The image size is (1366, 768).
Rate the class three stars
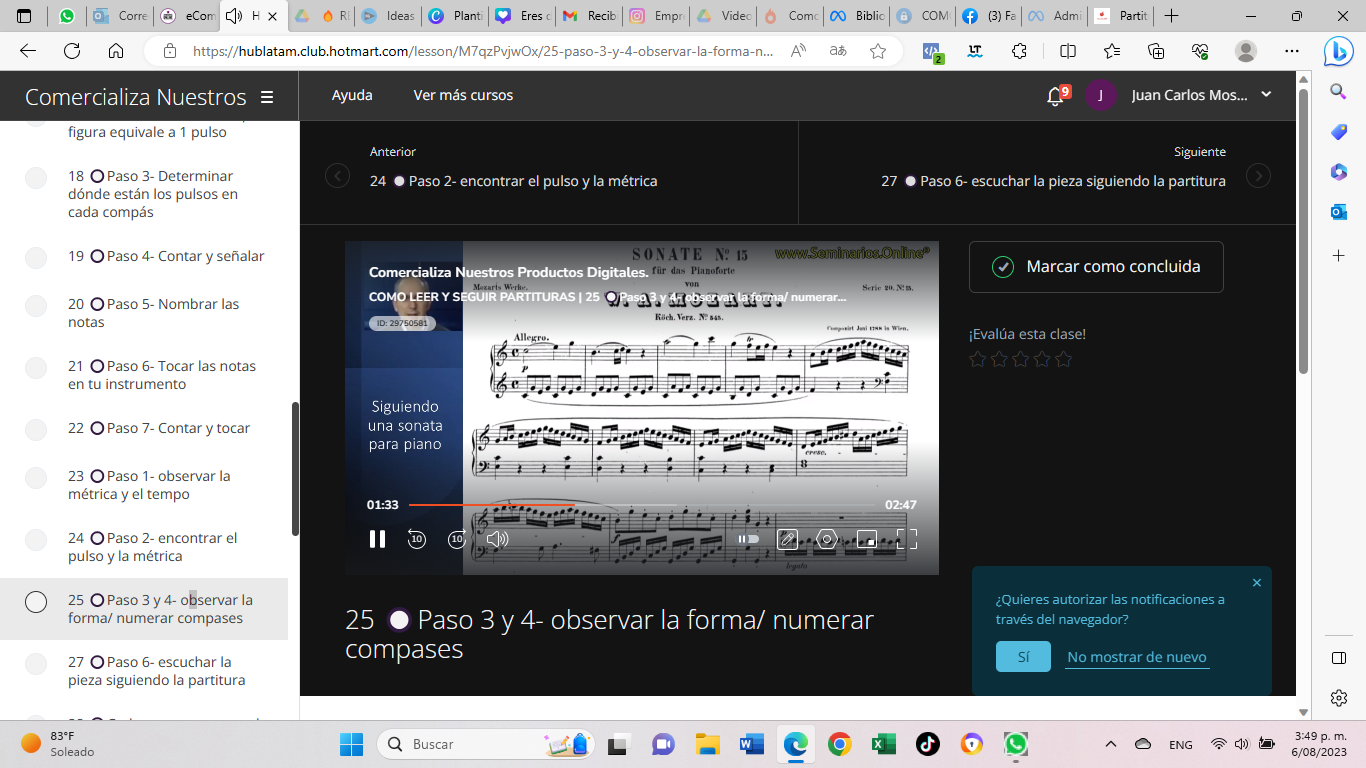pos(1020,359)
